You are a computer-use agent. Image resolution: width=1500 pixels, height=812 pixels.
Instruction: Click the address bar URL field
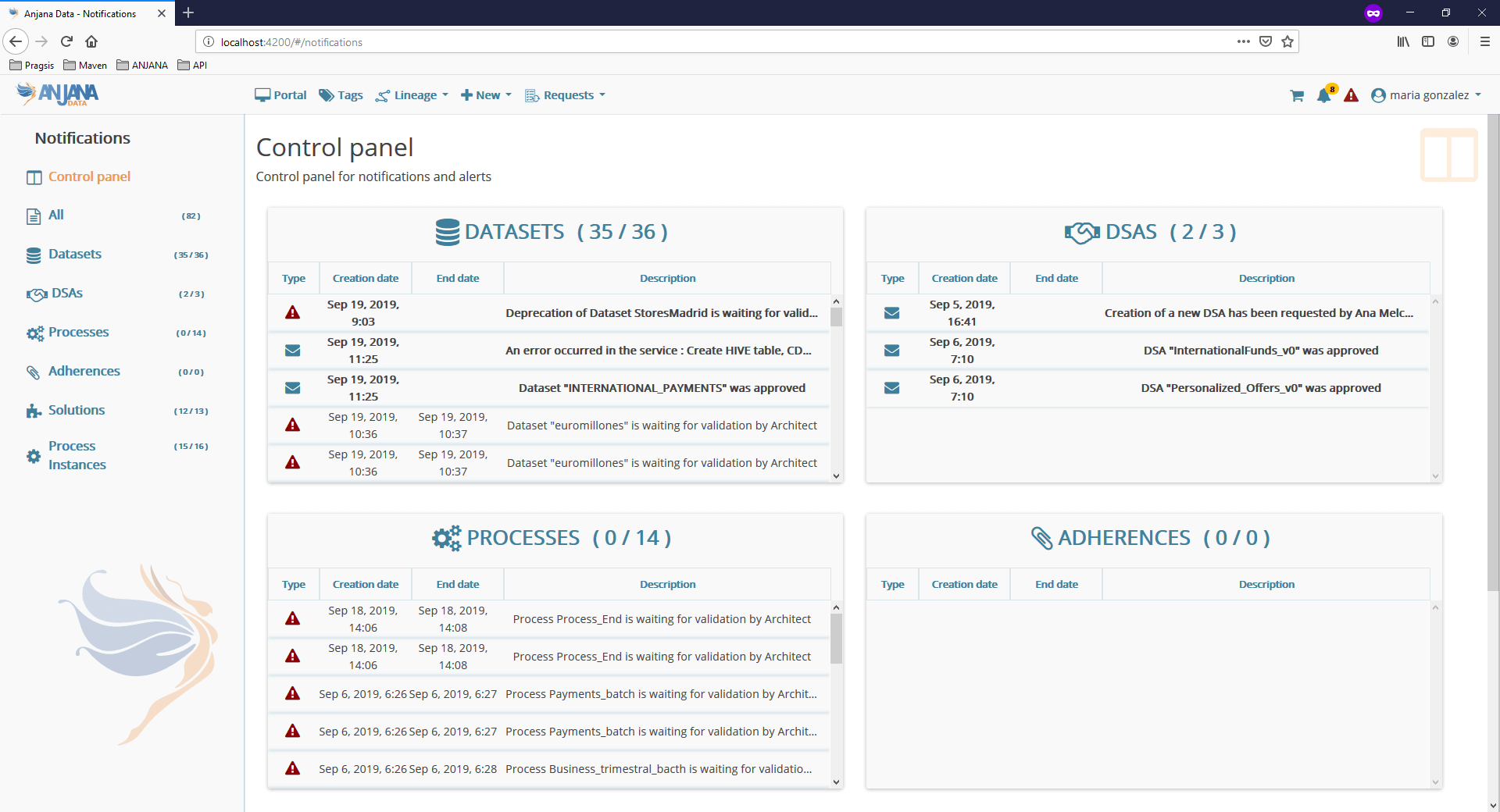click(703, 42)
